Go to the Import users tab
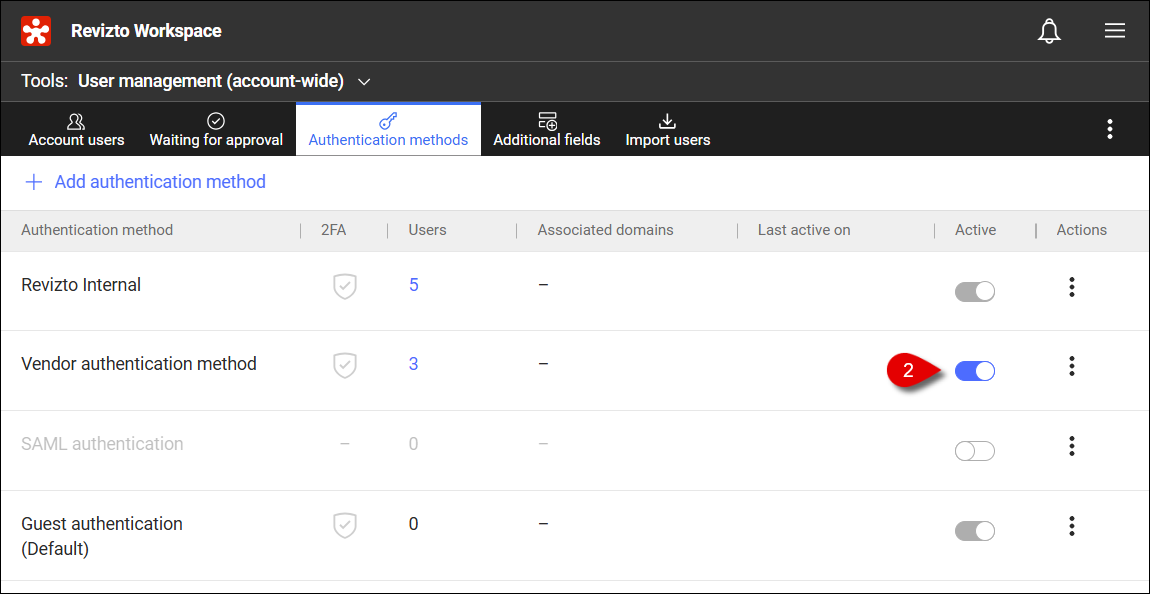Viewport: 1150px width, 594px height. 667,130
